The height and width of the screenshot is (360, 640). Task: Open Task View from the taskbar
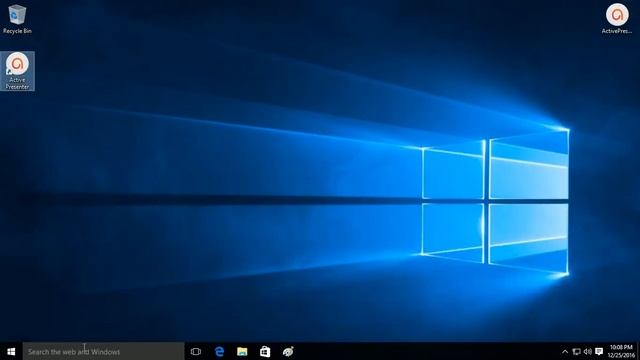click(196, 351)
